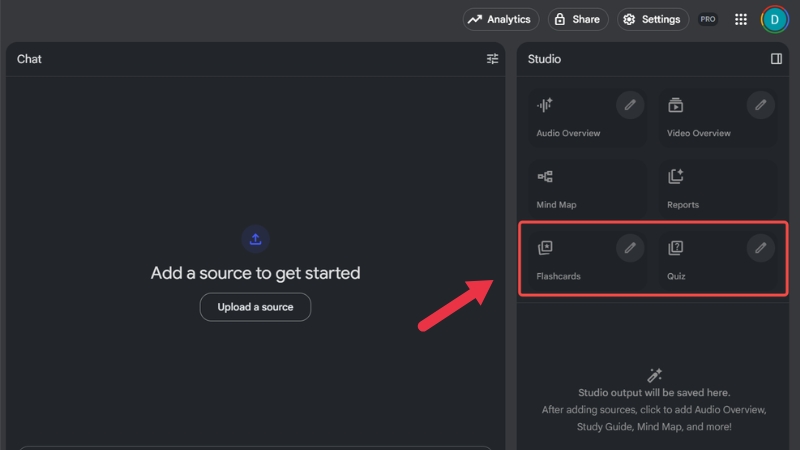Collapse the Studio panel
The width and height of the screenshot is (800, 450).
[x=776, y=59]
